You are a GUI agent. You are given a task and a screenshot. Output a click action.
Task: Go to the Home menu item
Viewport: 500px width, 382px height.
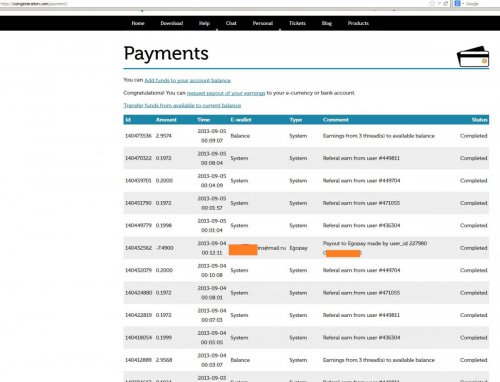click(x=138, y=23)
